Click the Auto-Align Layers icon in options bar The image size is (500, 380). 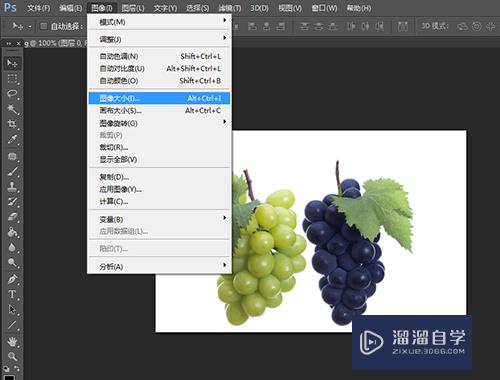point(403,26)
